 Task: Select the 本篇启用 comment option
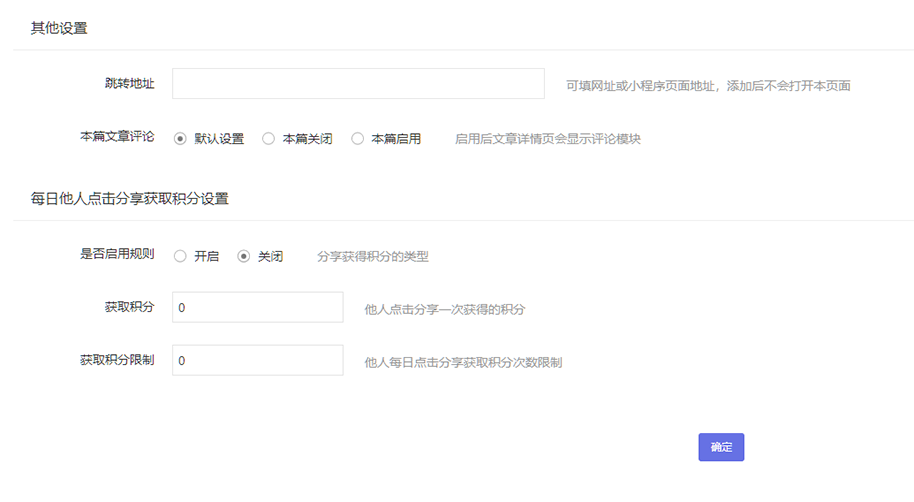coord(357,139)
